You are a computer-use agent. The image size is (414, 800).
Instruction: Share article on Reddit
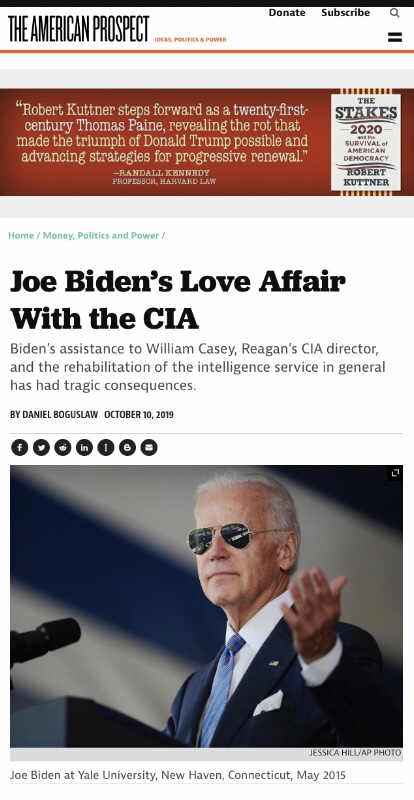[x=63, y=447]
